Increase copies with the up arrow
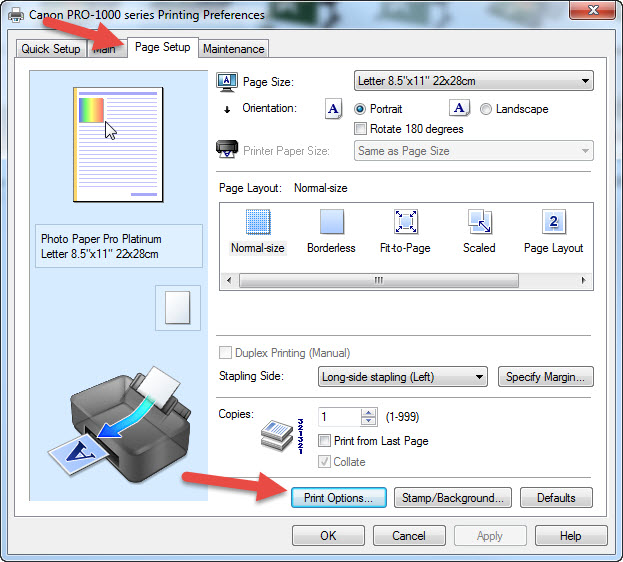 (x=369, y=413)
